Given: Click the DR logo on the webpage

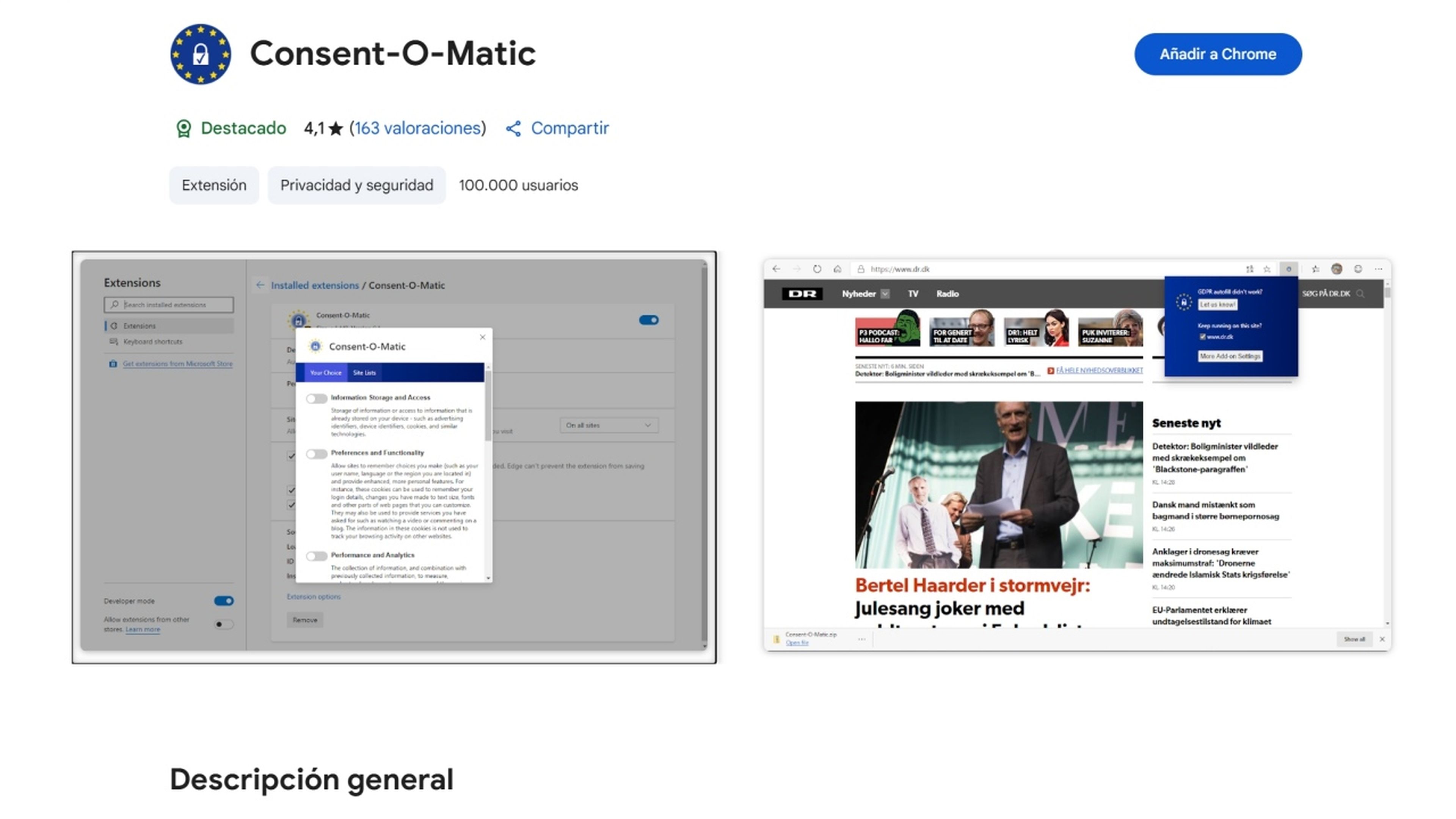Looking at the screenshot, I should click(x=803, y=293).
